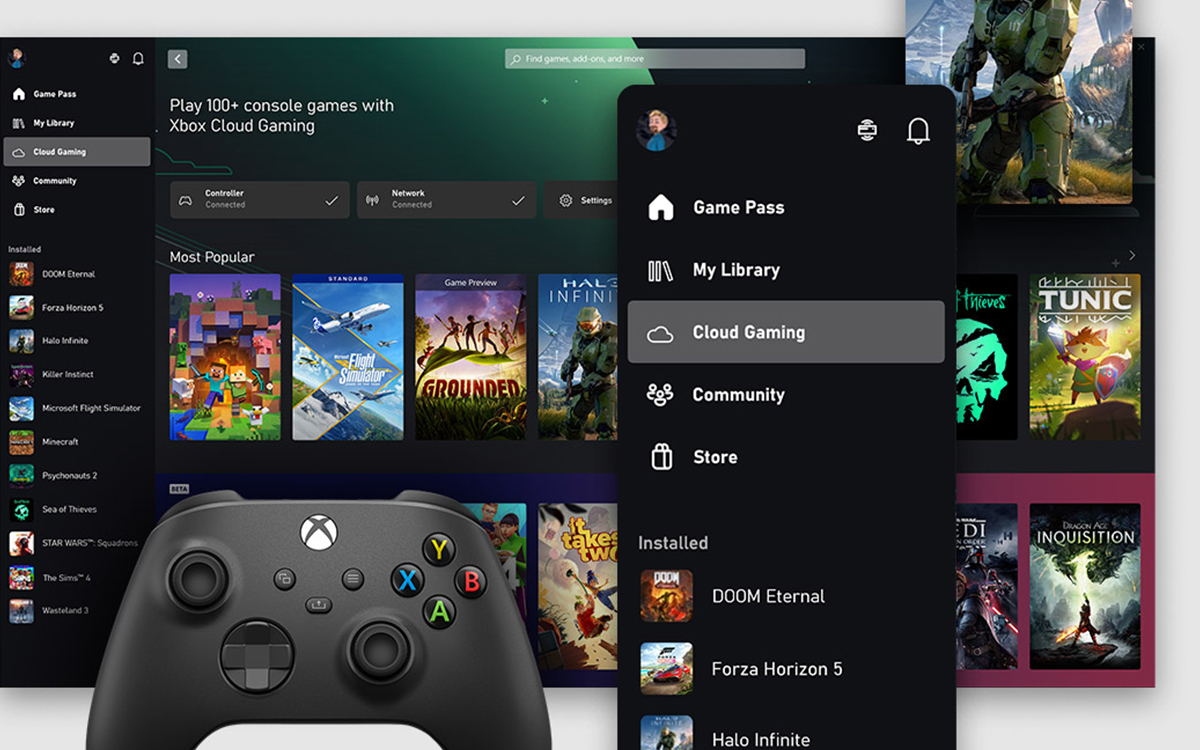Click the remote play icon in small left sidebar
The image size is (1200, 750).
[x=114, y=59]
